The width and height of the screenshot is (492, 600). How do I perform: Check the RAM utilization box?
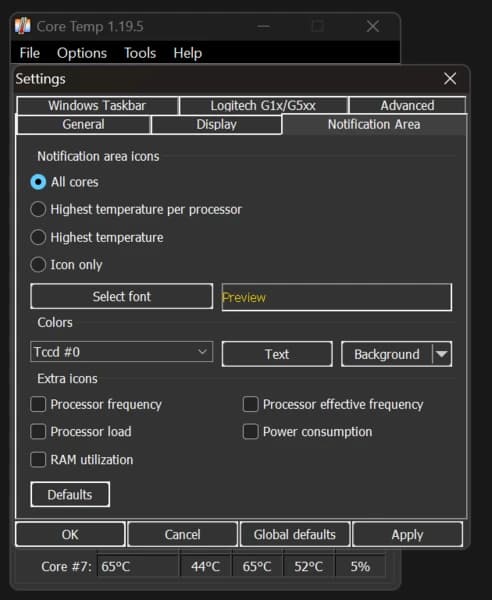click(x=38, y=460)
